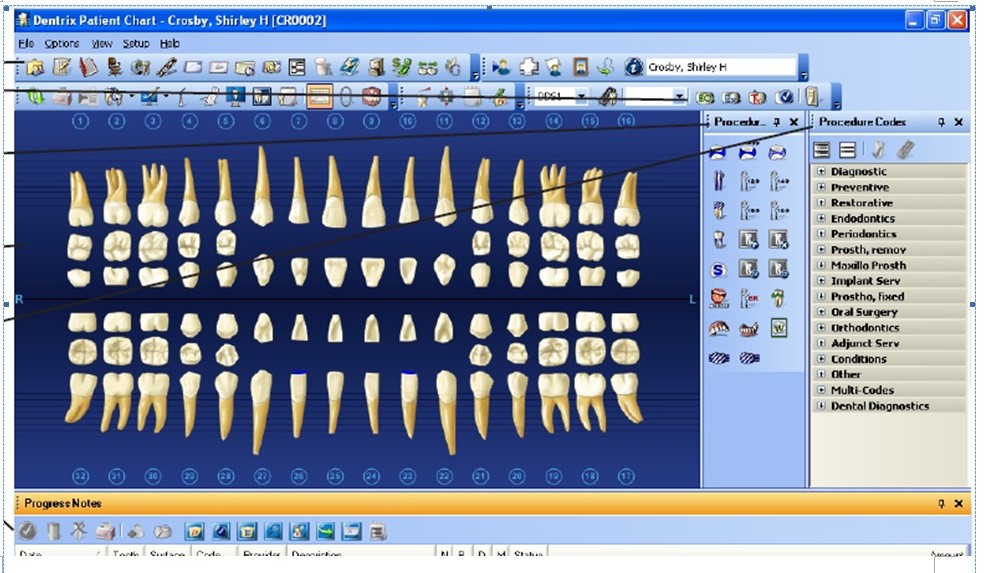The height and width of the screenshot is (573, 989).
Task: Click the patient information 'i' icon
Action: [633, 67]
